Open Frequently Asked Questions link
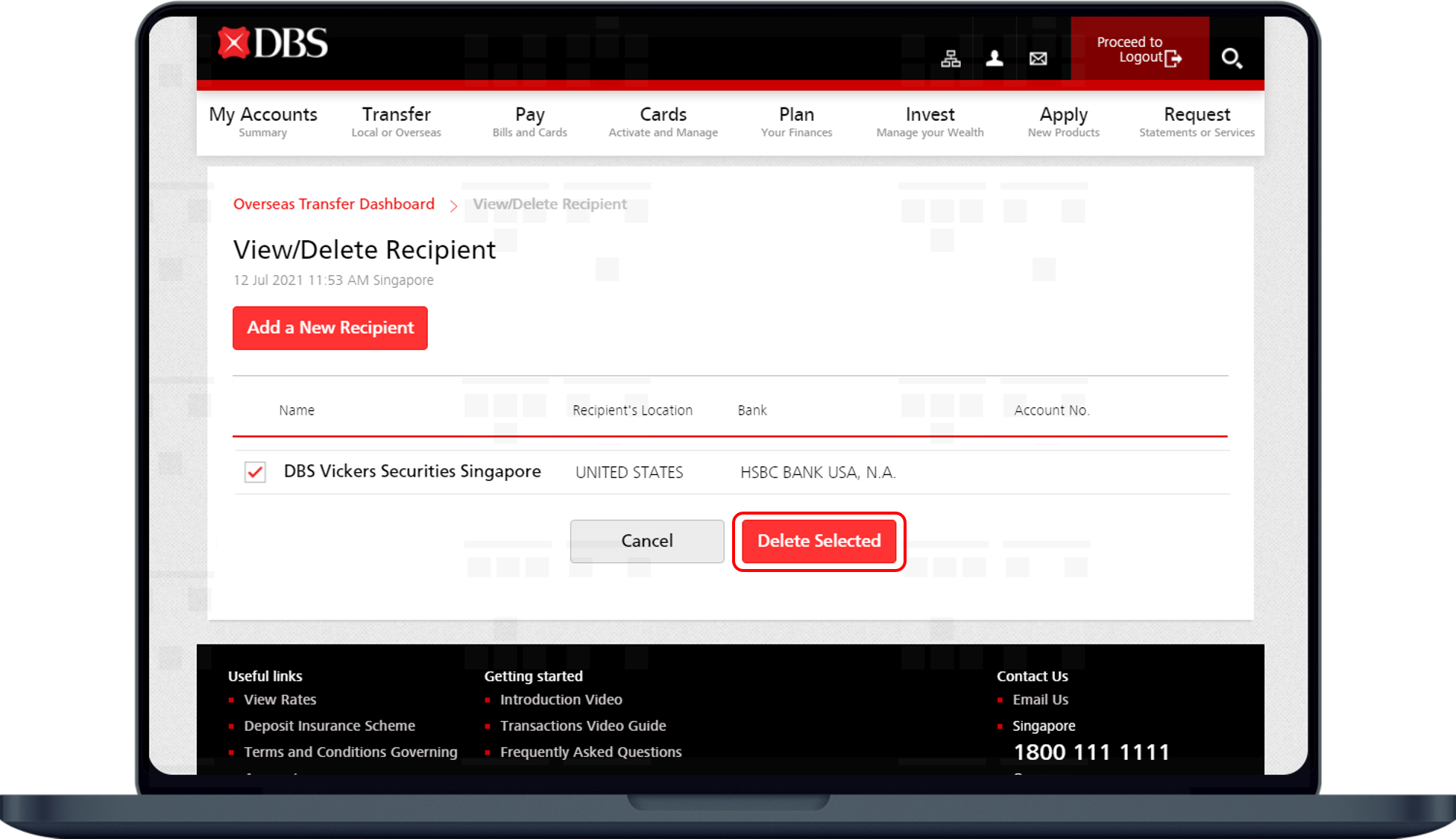 pyautogui.click(x=591, y=752)
